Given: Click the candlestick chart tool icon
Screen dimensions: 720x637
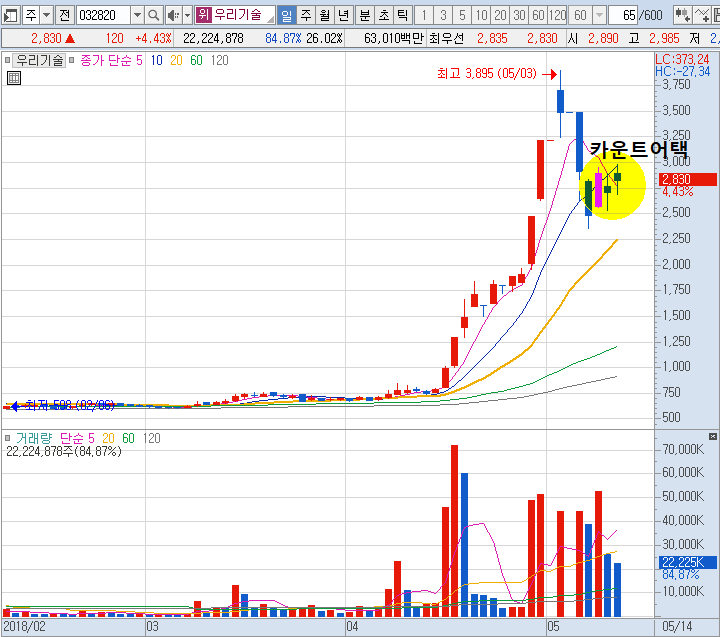Looking at the screenshot, I should [682, 15].
